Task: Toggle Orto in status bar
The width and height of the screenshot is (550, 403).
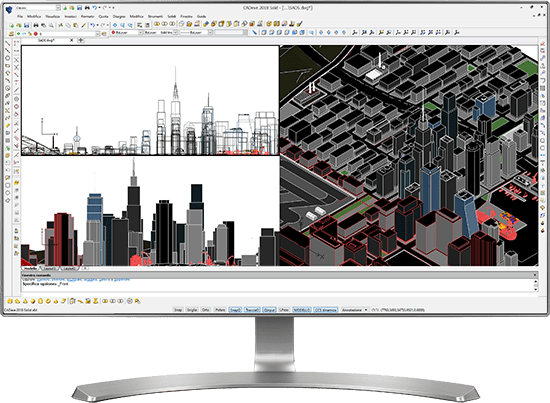Action: tap(206, 310)
